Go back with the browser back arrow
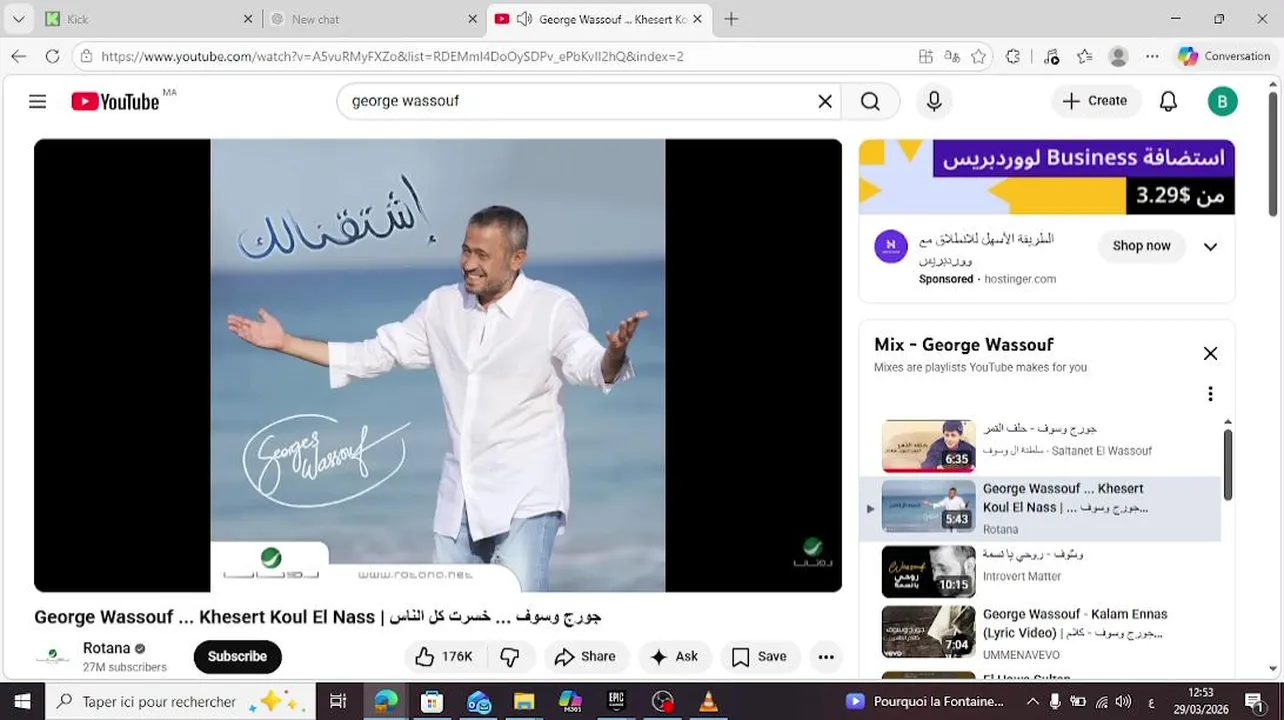The height and width of the screenshot is (720, 1284). pyautogui.click(x=18, y=56)
